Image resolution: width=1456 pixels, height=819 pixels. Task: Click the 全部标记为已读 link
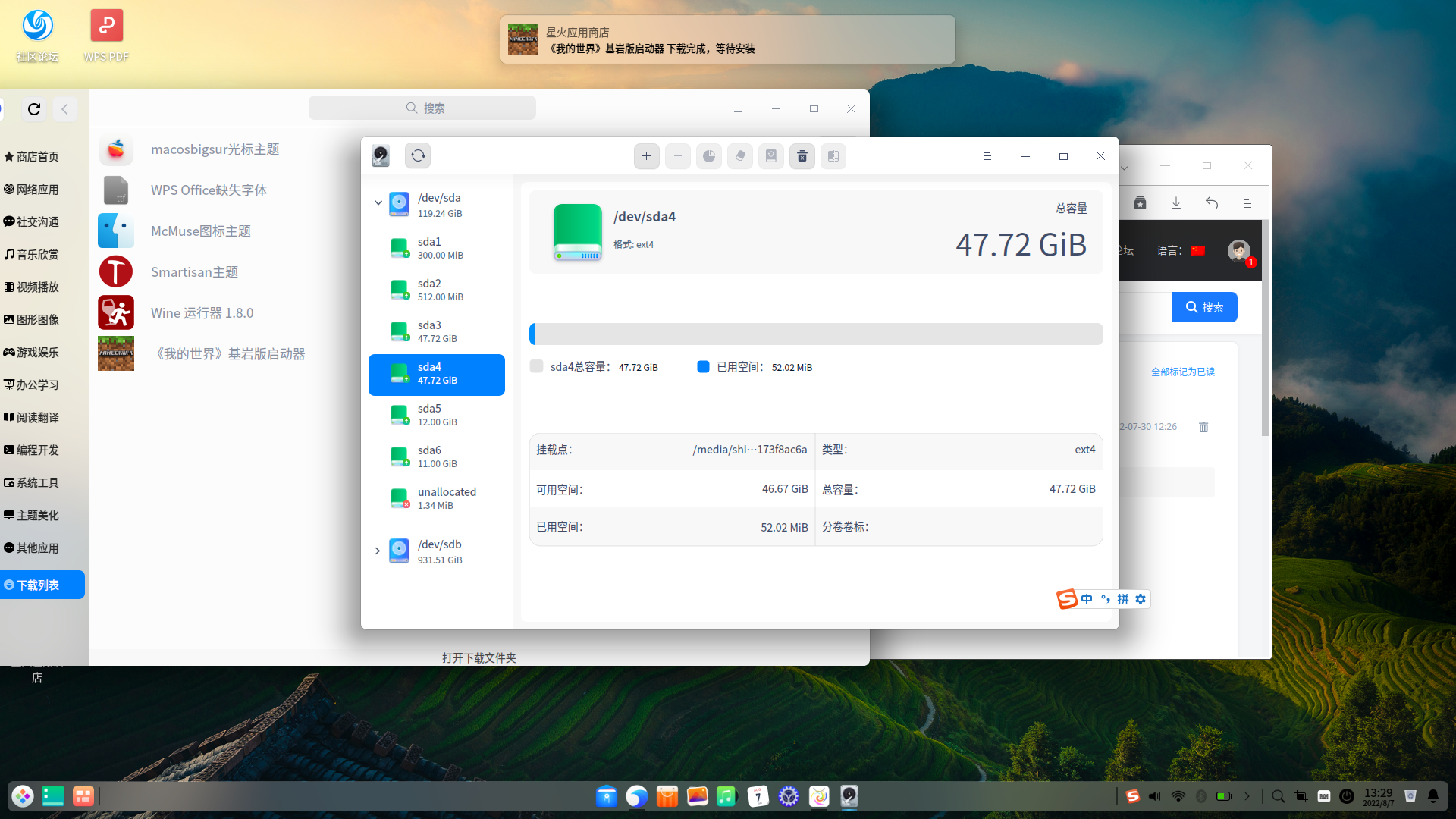point(1182,372)
